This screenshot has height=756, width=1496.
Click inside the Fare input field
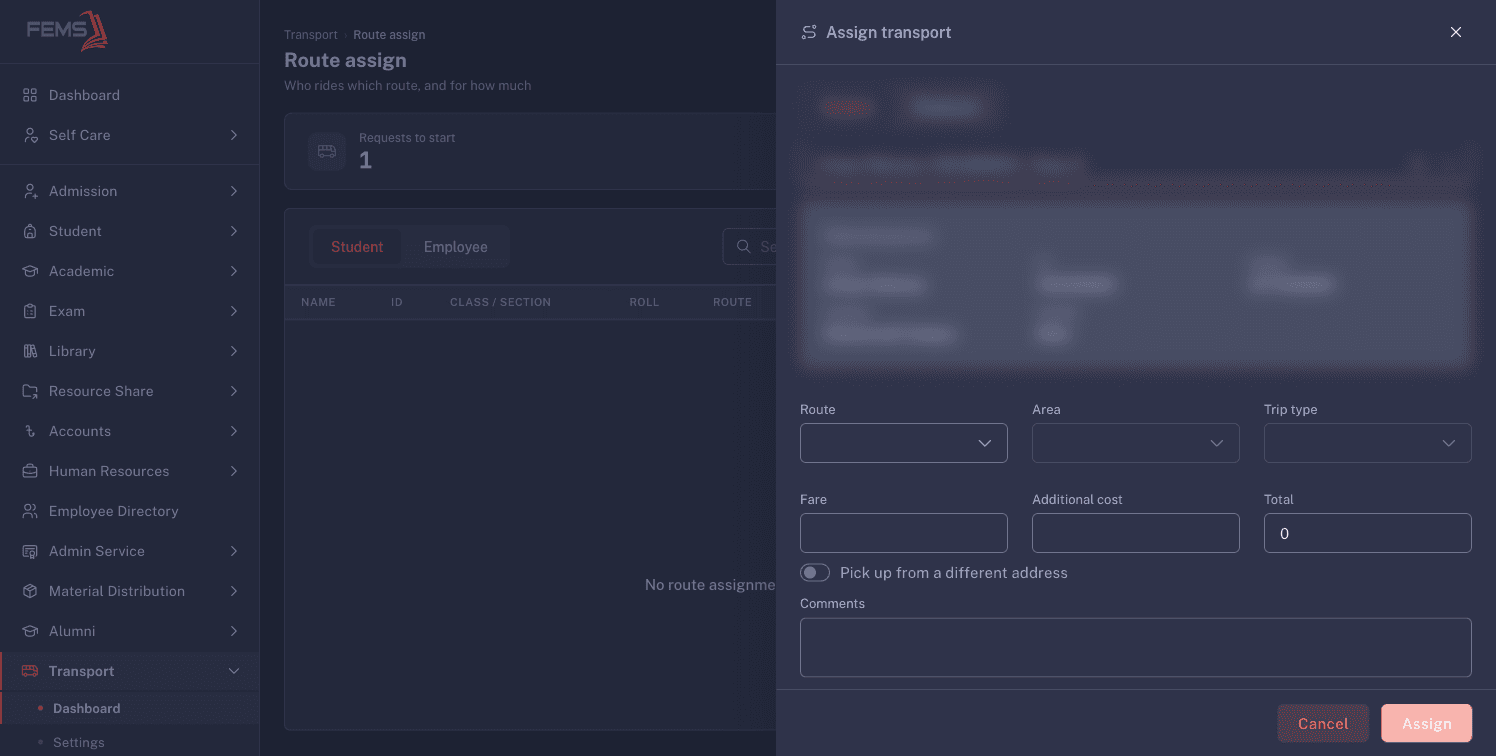(x=904, y=533)
